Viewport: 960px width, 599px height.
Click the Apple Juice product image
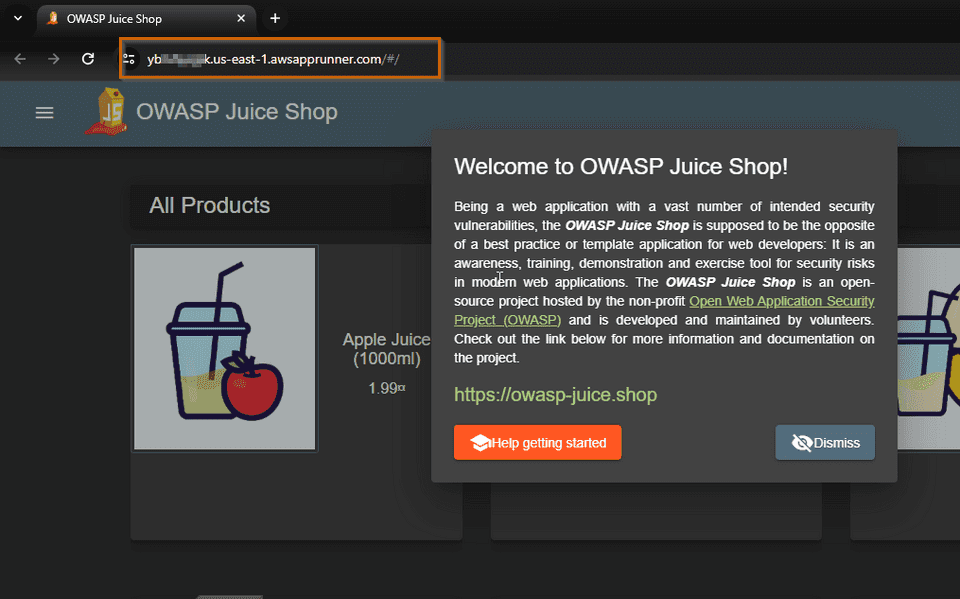click(x=224, y=348)
